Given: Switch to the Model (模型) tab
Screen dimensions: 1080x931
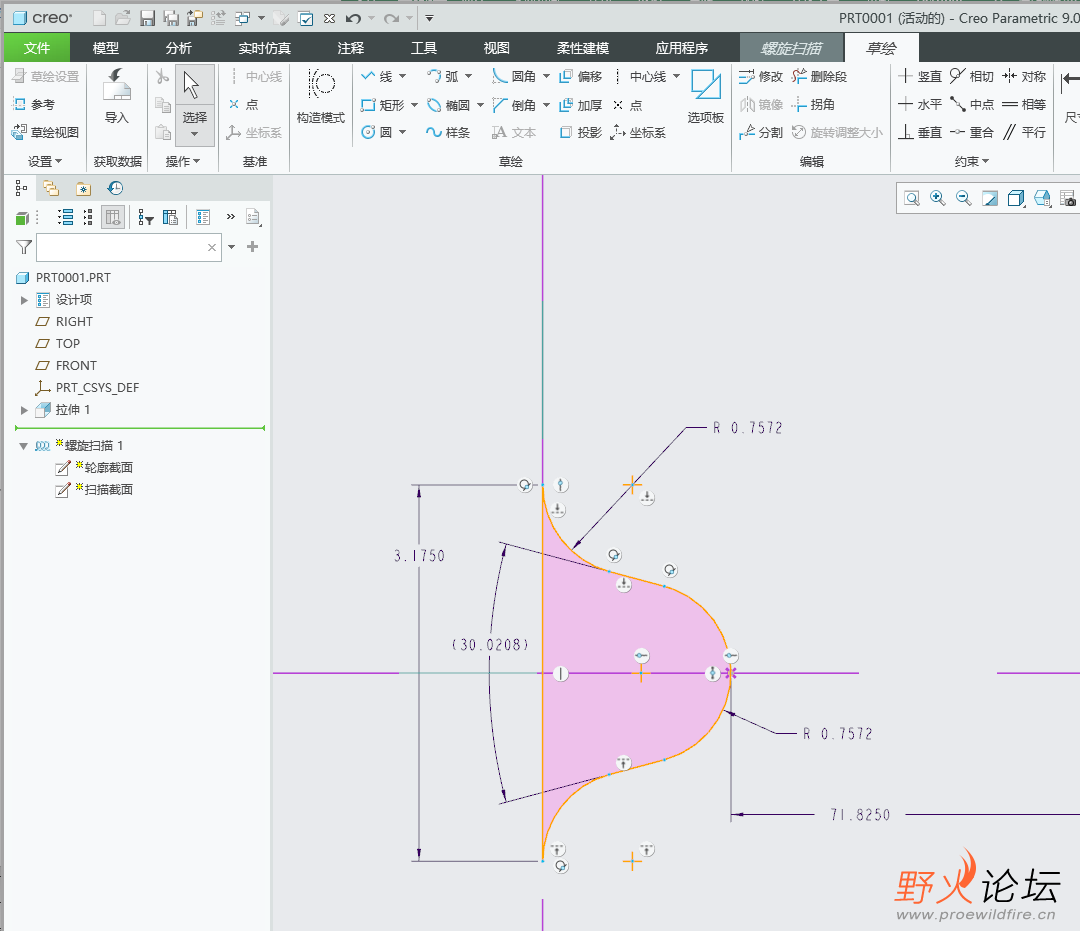Looking at the screenshot, I should pos(105,48).
